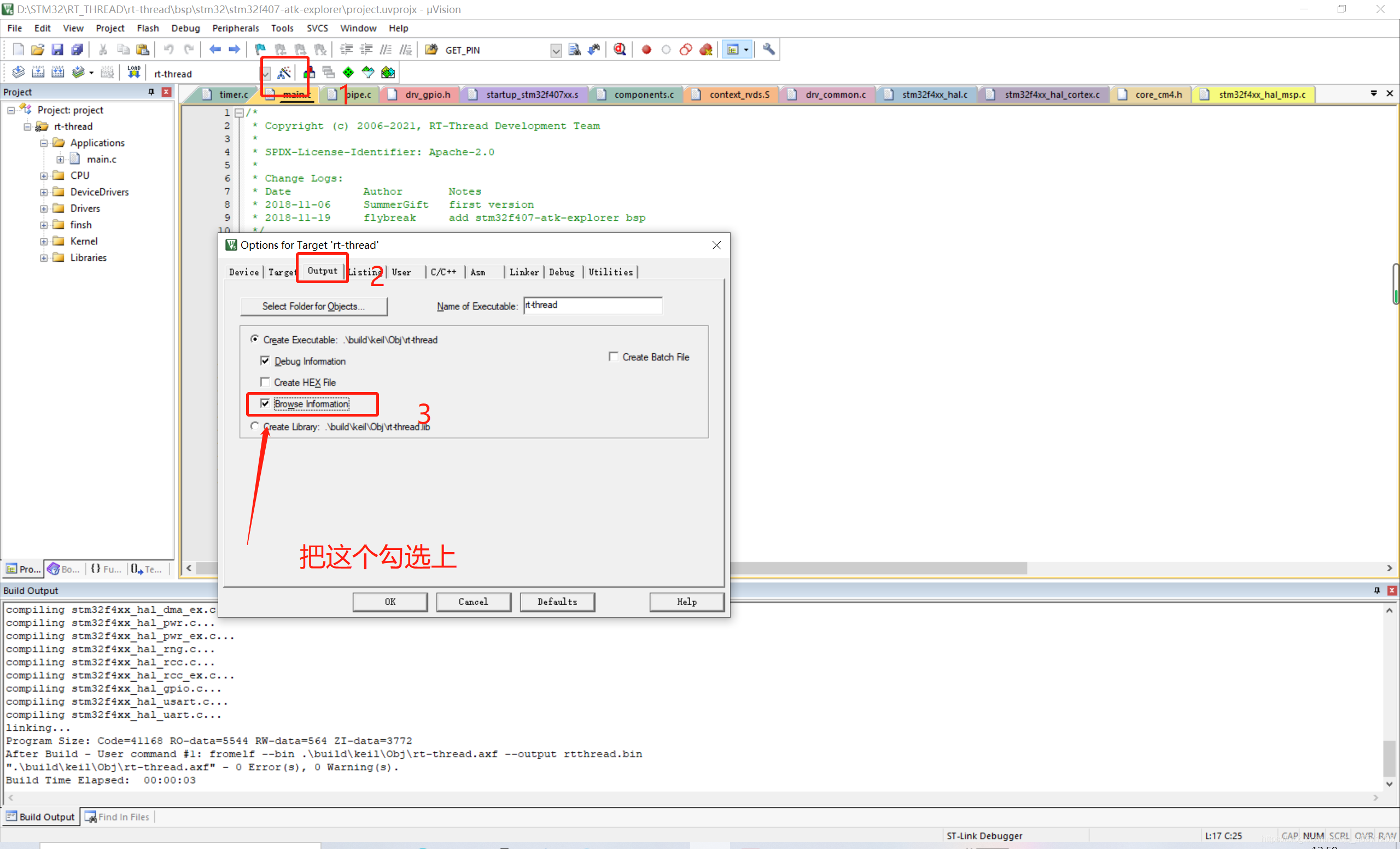Select Create Executable radio button

click(x=254, y=339)
